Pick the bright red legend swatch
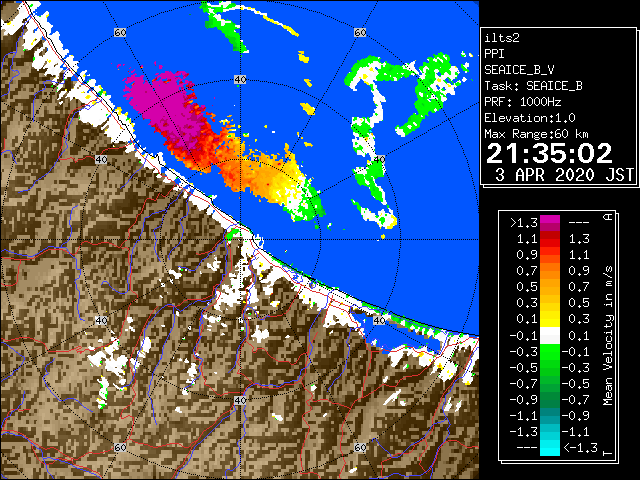The width and height of the screenshot is (640, 480). pos(550,243)
